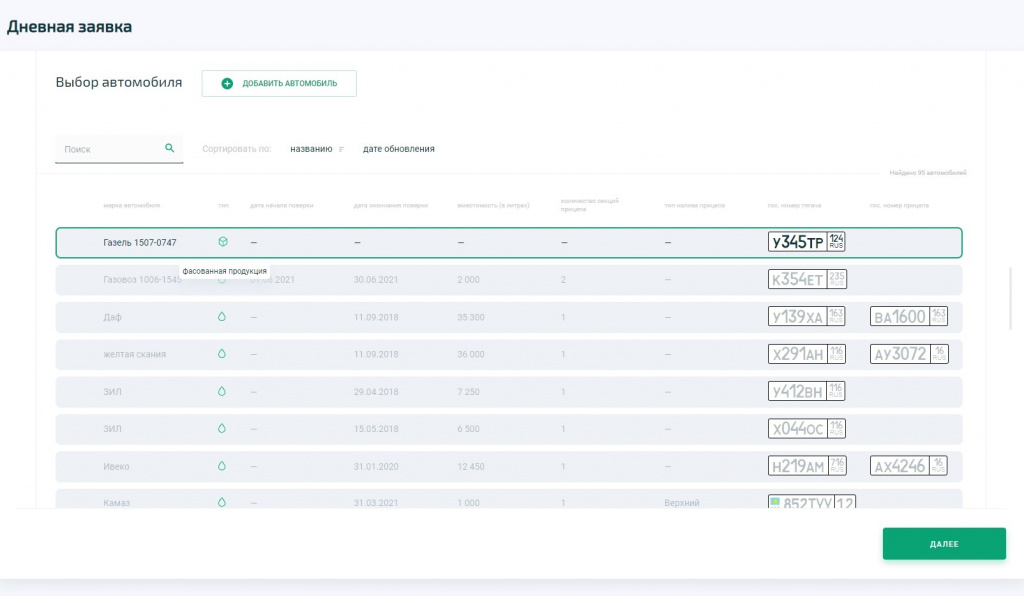Image resolution: width=1024 pixels, height=596 pixels.
Task: Click the green ДАЛЕЕ button
Action: tap(944, 544)
